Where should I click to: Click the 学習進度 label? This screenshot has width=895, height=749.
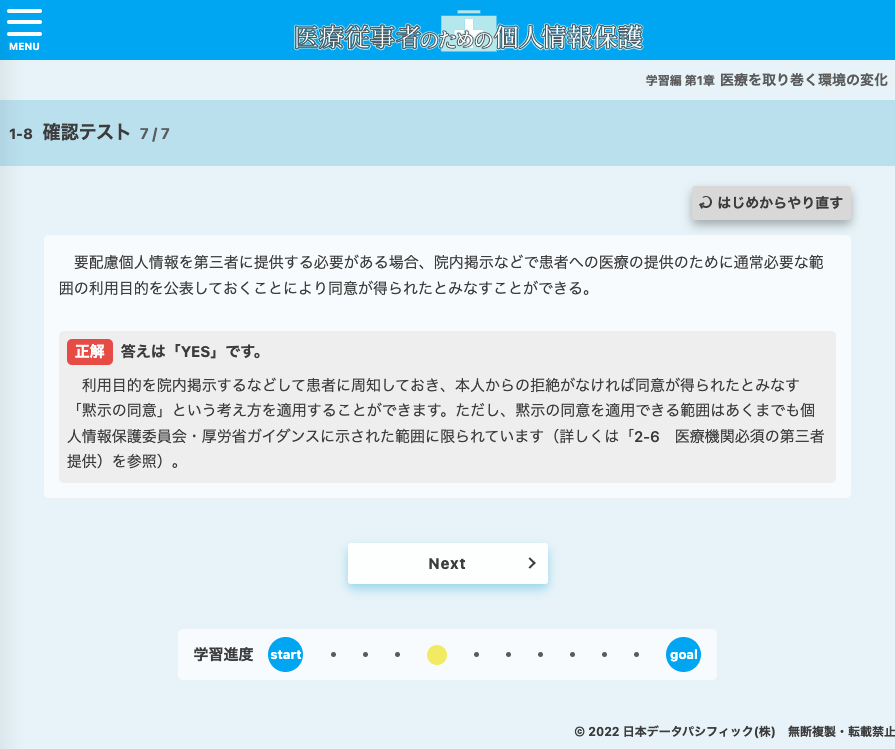223,654
